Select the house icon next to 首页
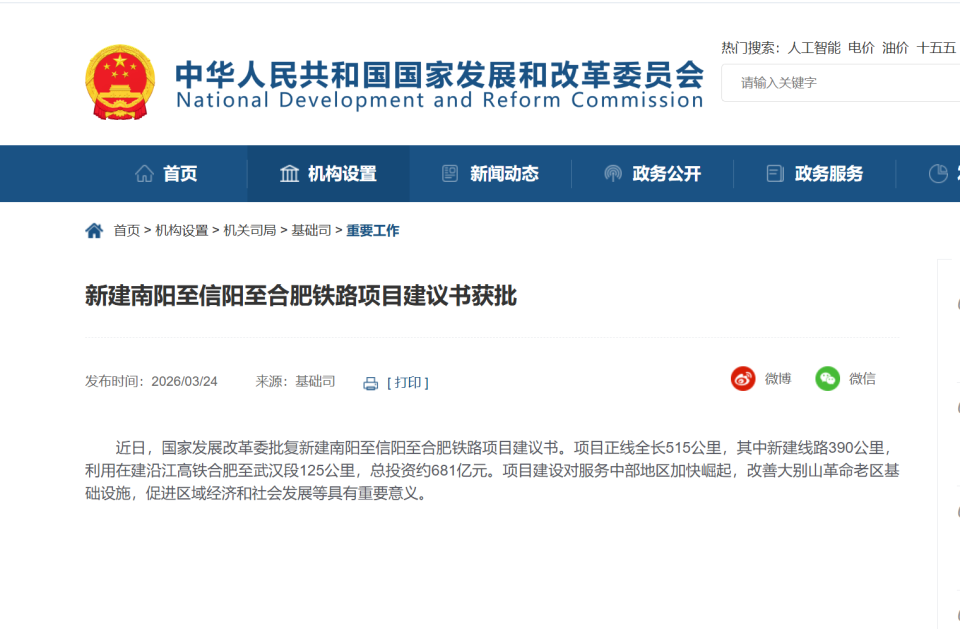960x629 pixels. click(x=147, y=173)
